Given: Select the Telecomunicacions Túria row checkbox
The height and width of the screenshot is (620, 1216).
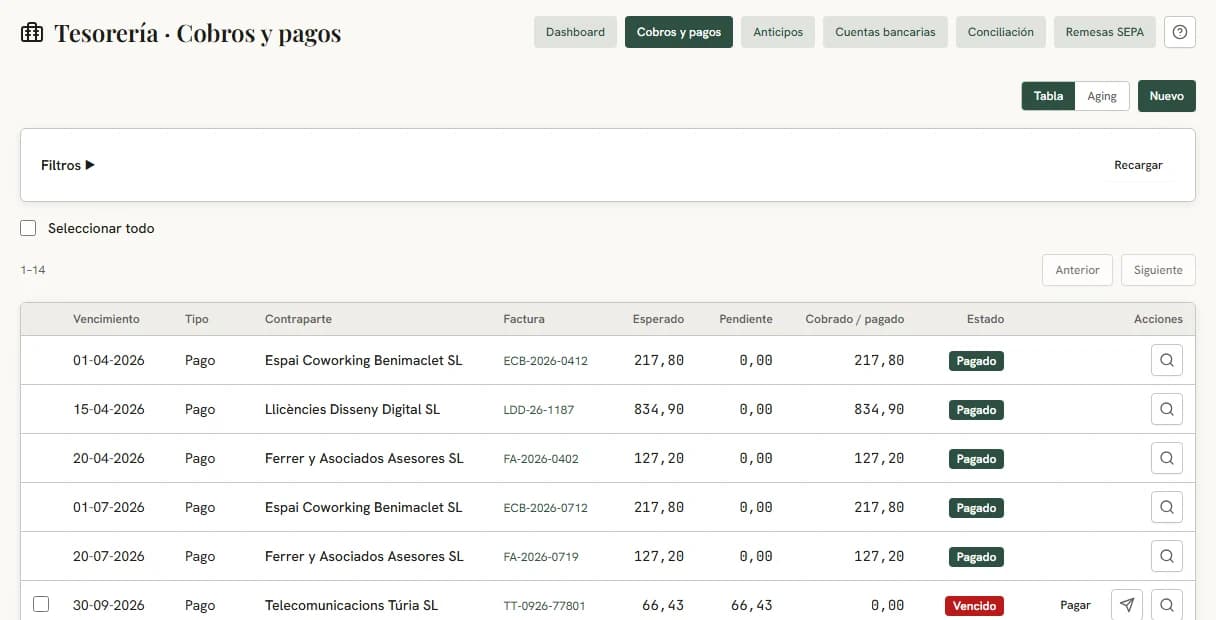Looking at the screenshot, I should pyautogui.click(x=41, y=604).
